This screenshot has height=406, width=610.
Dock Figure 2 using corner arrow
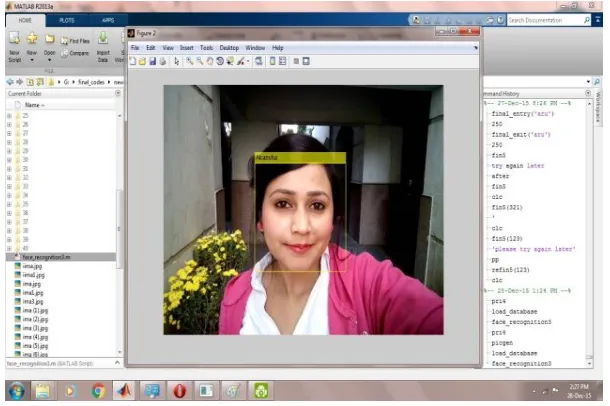475,48
